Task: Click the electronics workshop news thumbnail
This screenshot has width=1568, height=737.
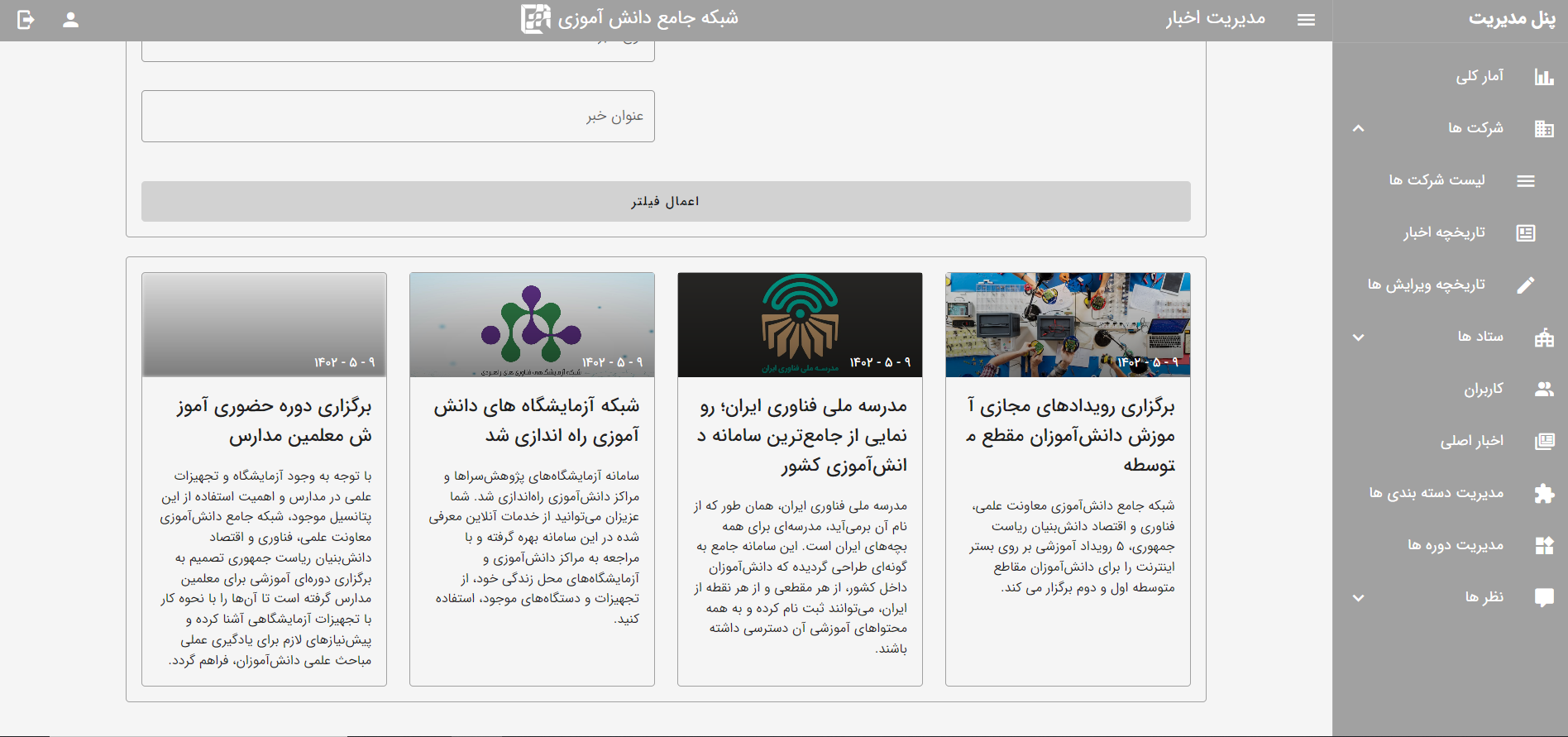Action: pyautogui.click(x=1068, y=324)
